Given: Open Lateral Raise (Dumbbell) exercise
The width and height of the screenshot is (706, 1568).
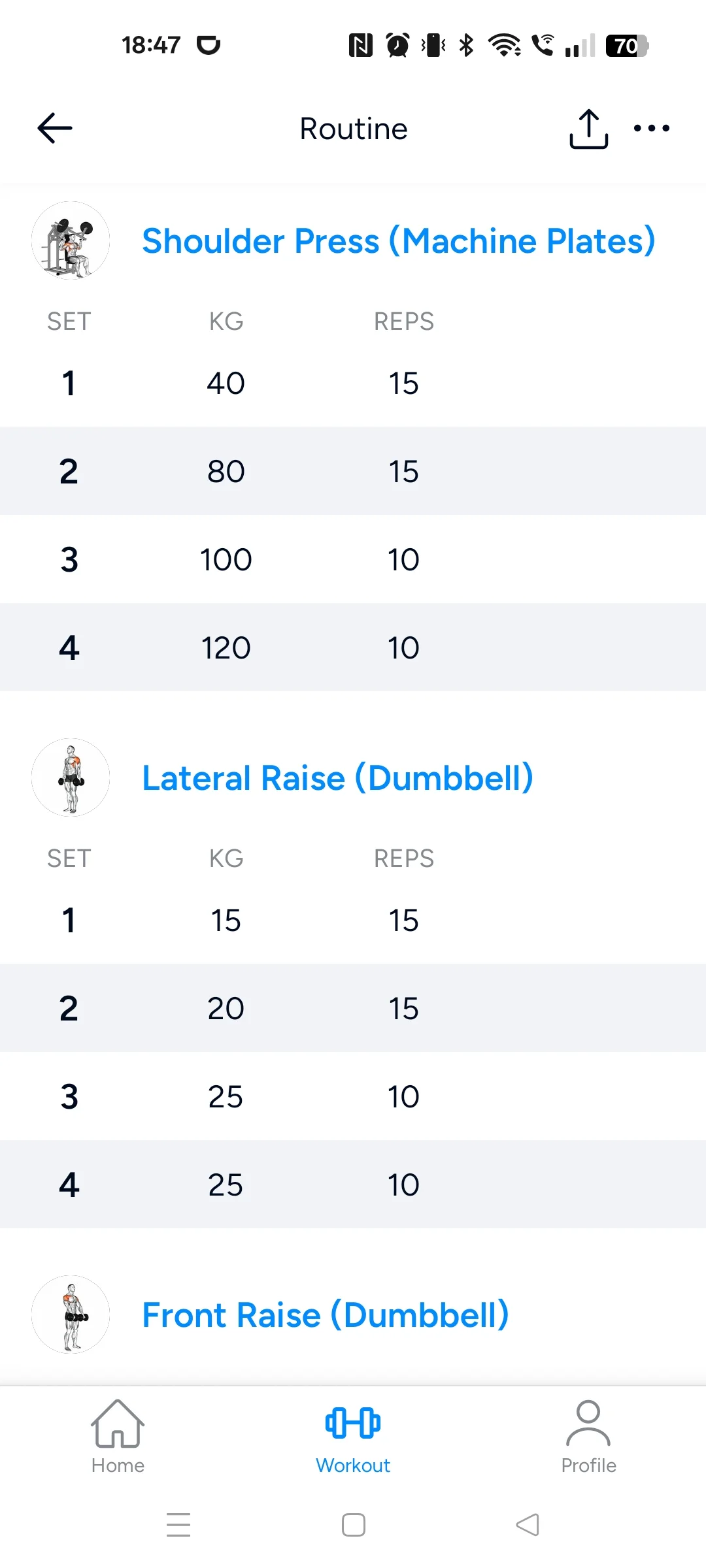Looking at the screenshot, I should click(x=337, y=777).
